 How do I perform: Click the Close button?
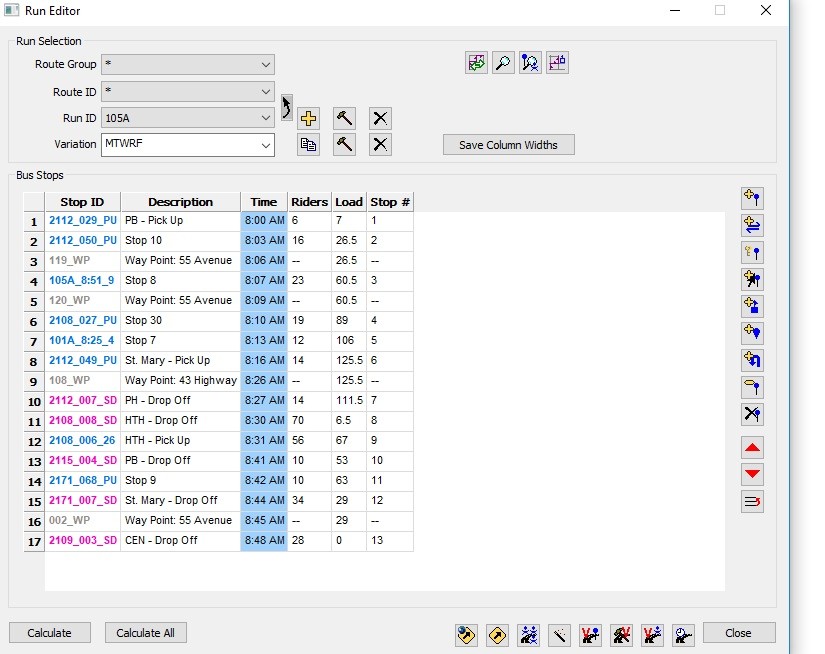coord(739,633)
